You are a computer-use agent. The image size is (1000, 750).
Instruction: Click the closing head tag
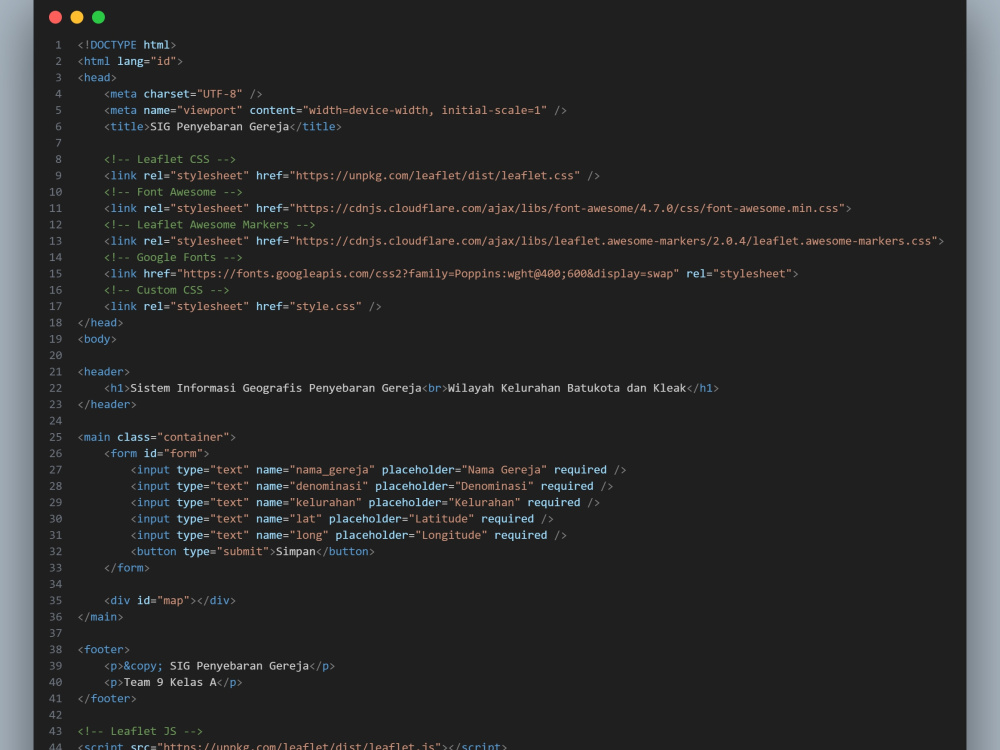(x=100, y=323)
